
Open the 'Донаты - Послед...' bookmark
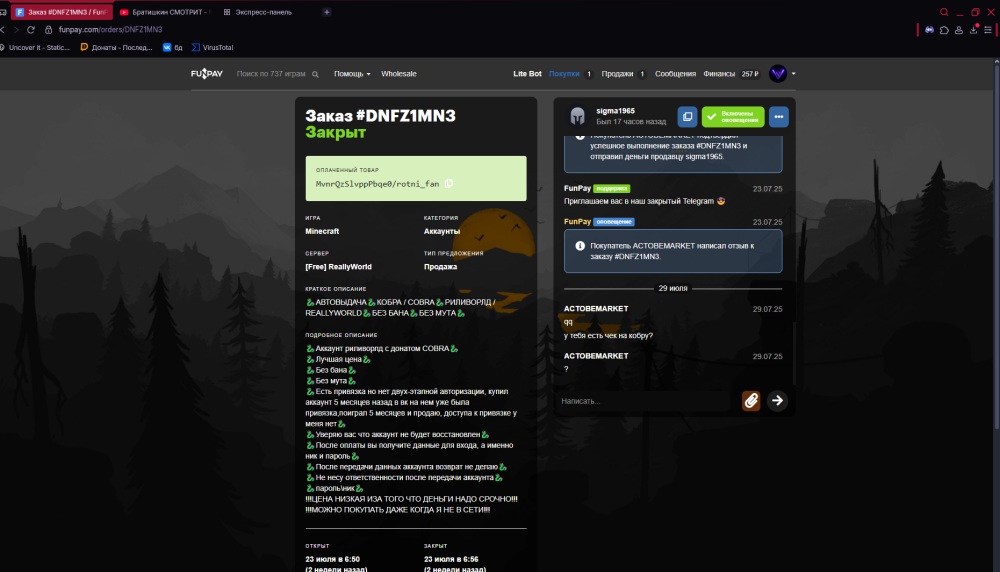click(117, 47)
